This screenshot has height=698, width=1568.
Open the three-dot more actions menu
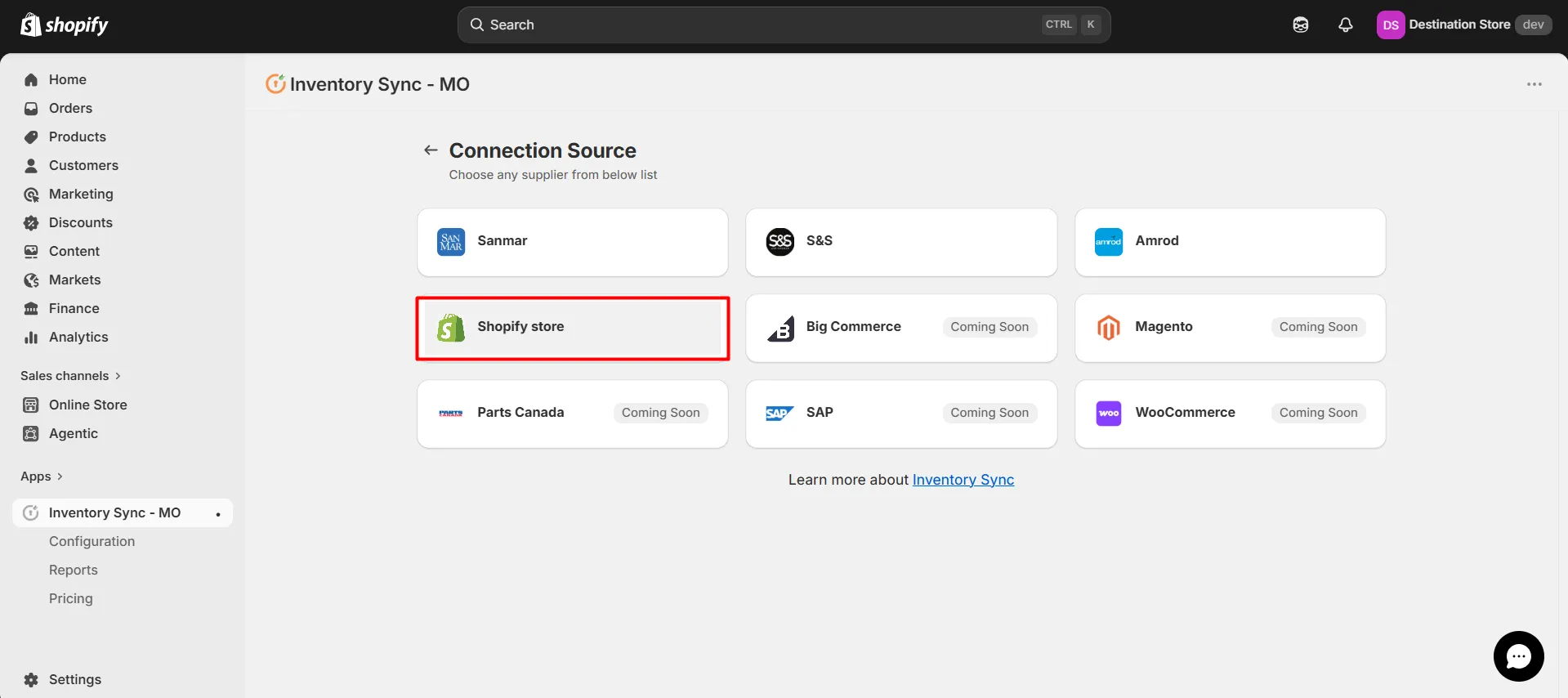(x=1534, y=84)
